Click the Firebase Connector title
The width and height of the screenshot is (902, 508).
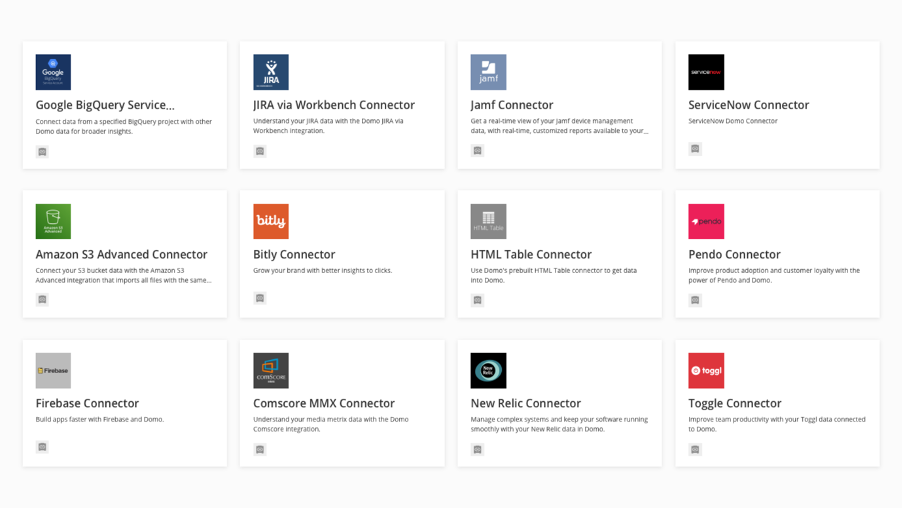pyautogui.click(x=87, y=403)
